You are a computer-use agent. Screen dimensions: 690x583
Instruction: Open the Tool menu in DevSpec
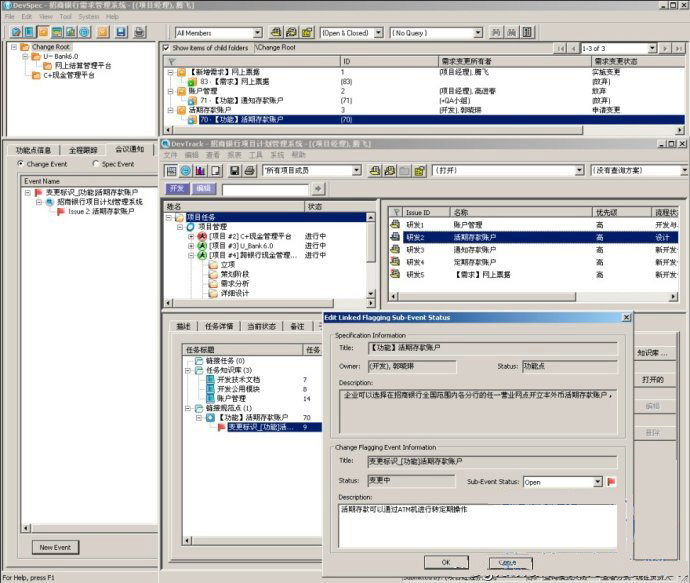click(65, 17)
